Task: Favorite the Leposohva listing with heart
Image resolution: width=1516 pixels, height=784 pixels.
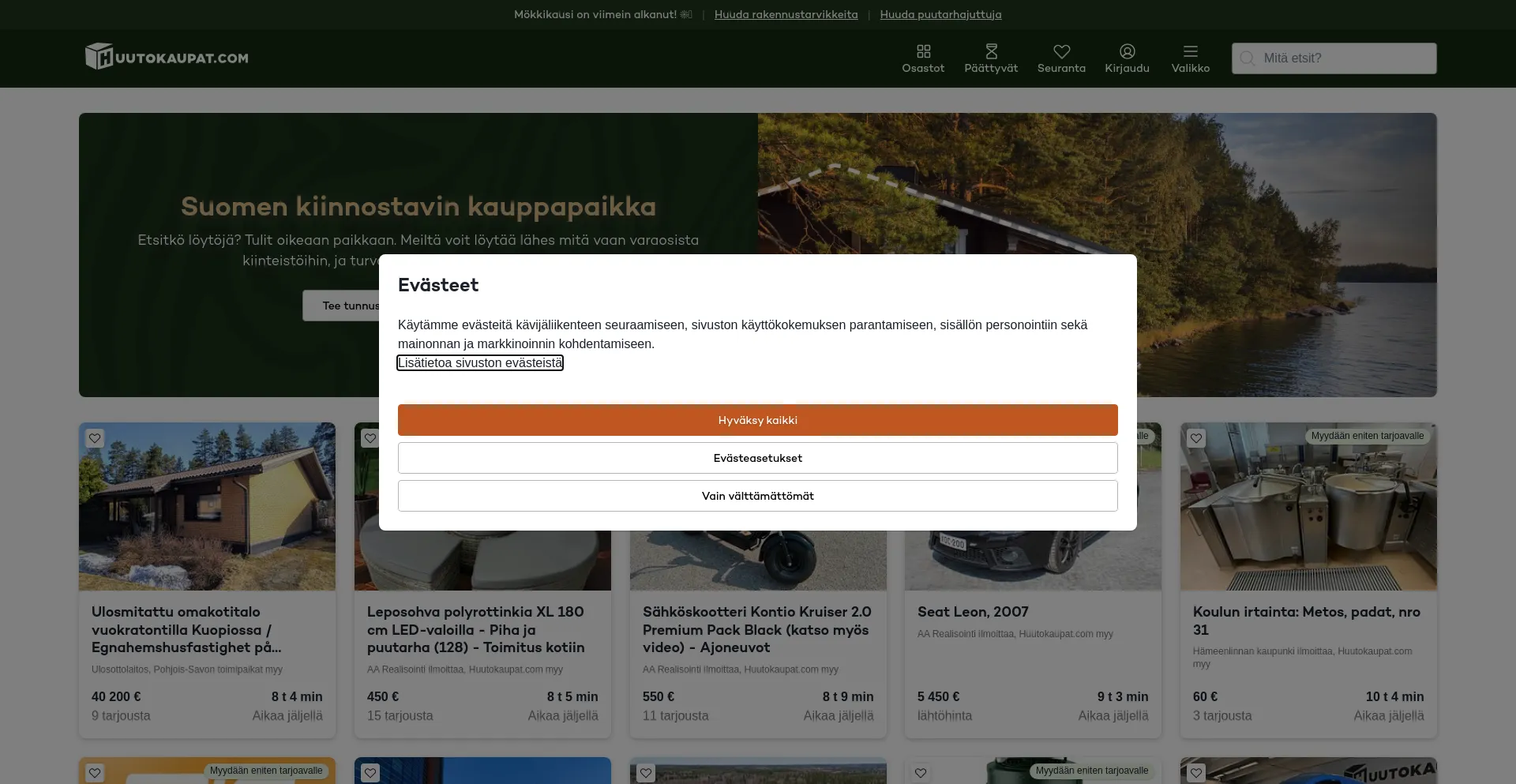Action: pyautogui.click(x=370, y=438)
